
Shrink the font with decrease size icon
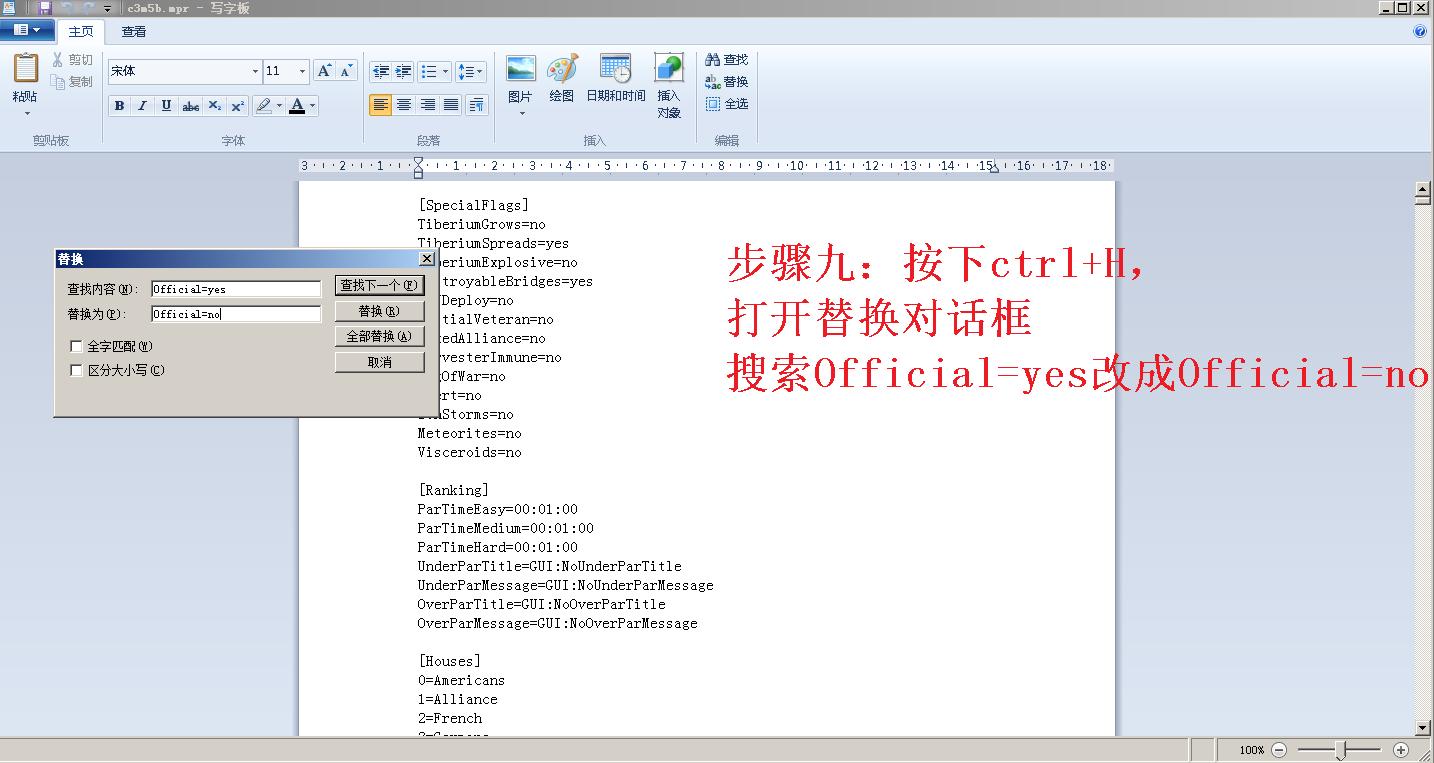(x=346, y=71)
